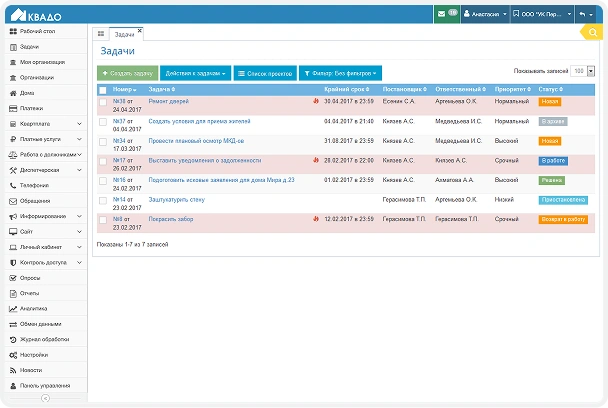Toggle the select-all checkbox in table header
This screenshot has width=608, height=408.
tap(102, 90)
